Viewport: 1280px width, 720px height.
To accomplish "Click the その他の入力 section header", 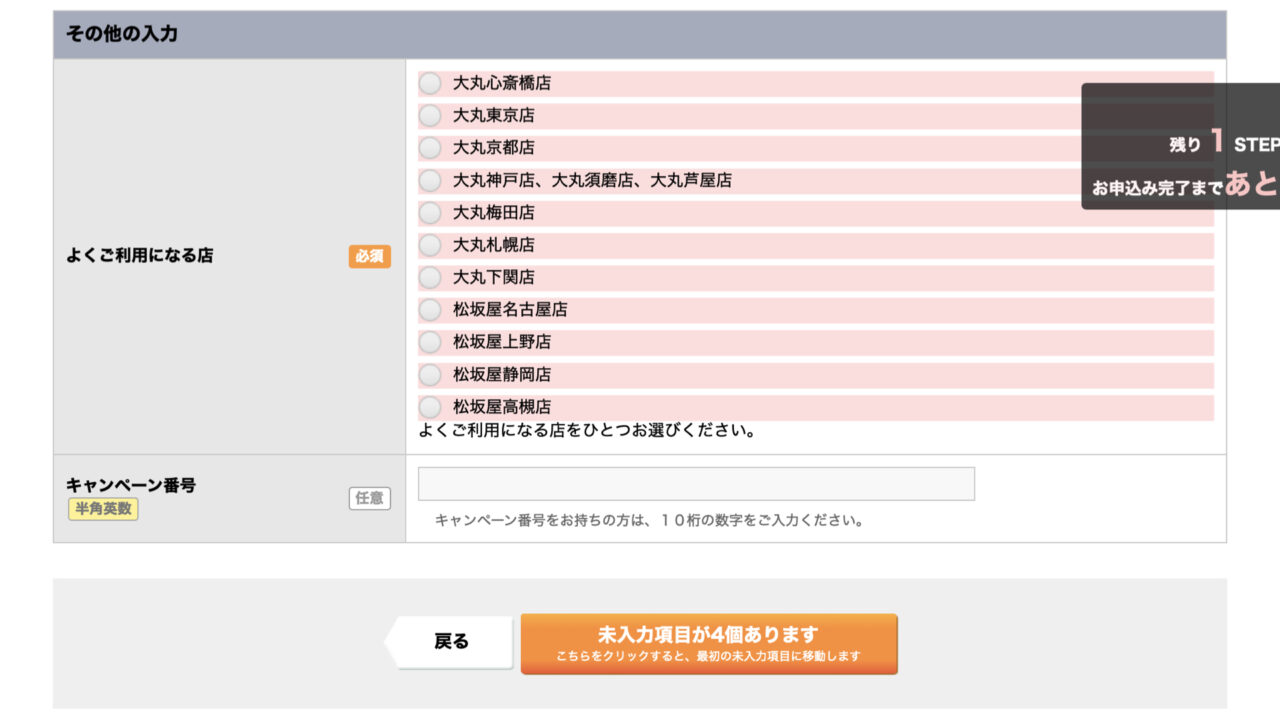I will click(x=640, y=34).
